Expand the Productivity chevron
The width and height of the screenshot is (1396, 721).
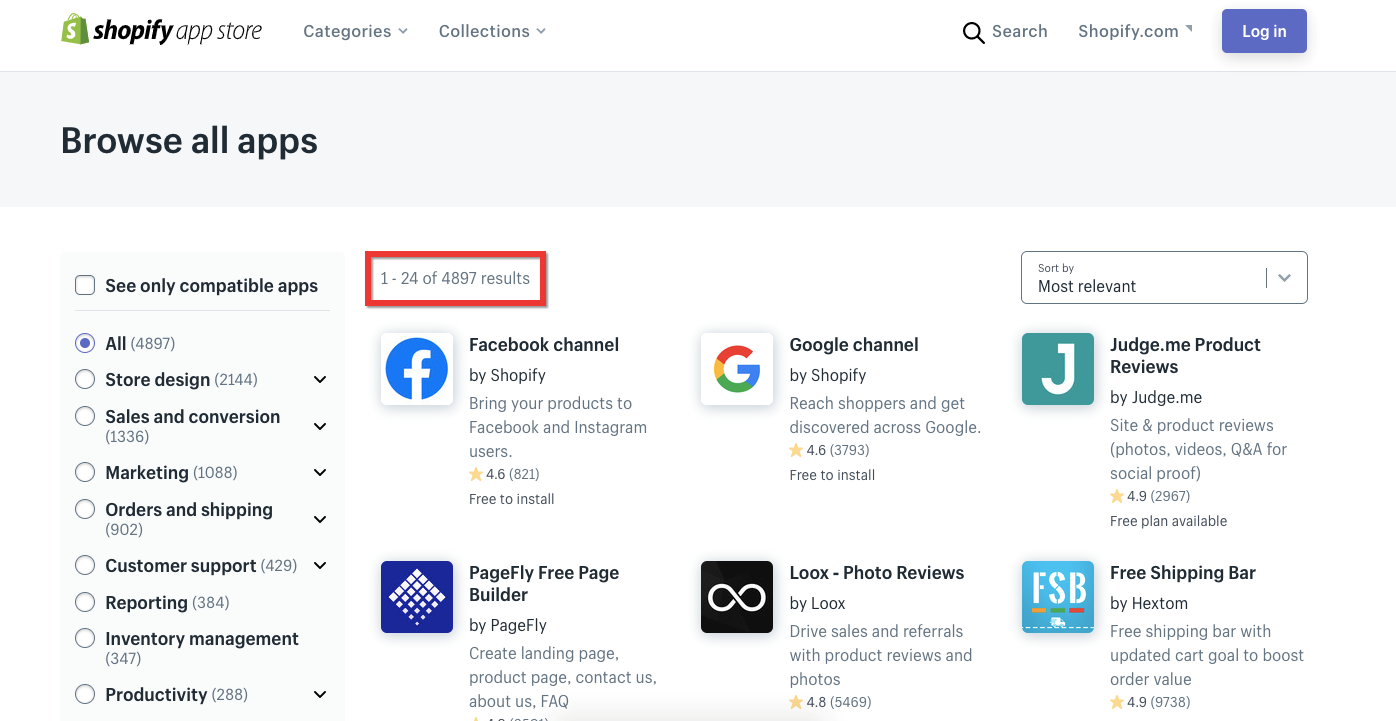pyautogui.click(x=320, y=694)
